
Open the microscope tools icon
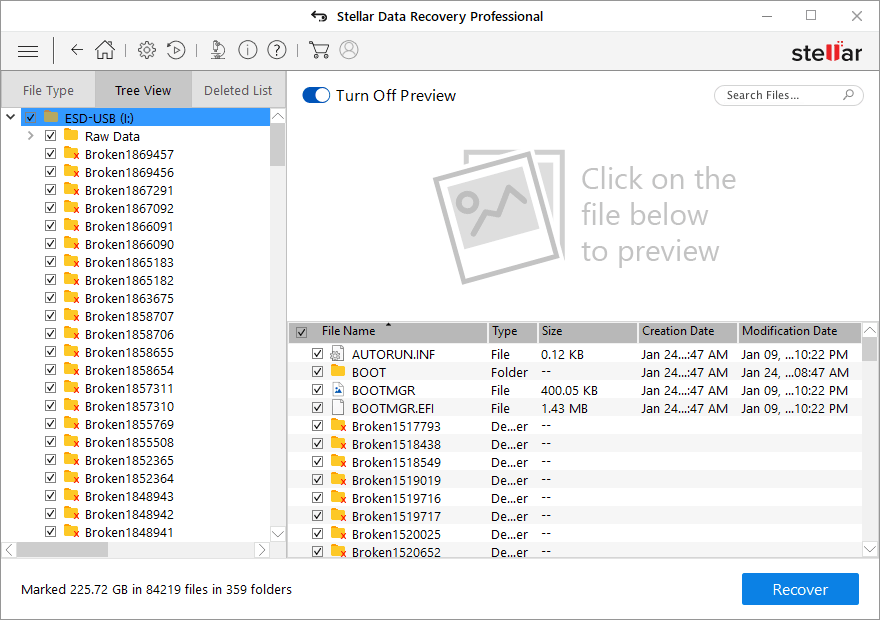[x=218, y=50]
